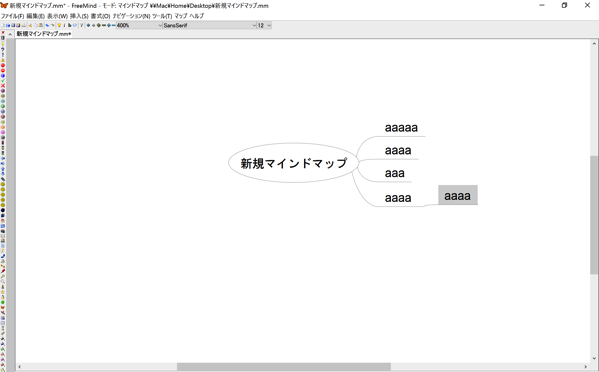Open the 表示(W) menu
The width and height of the screenshot is (599, 372).
(57, 16)
